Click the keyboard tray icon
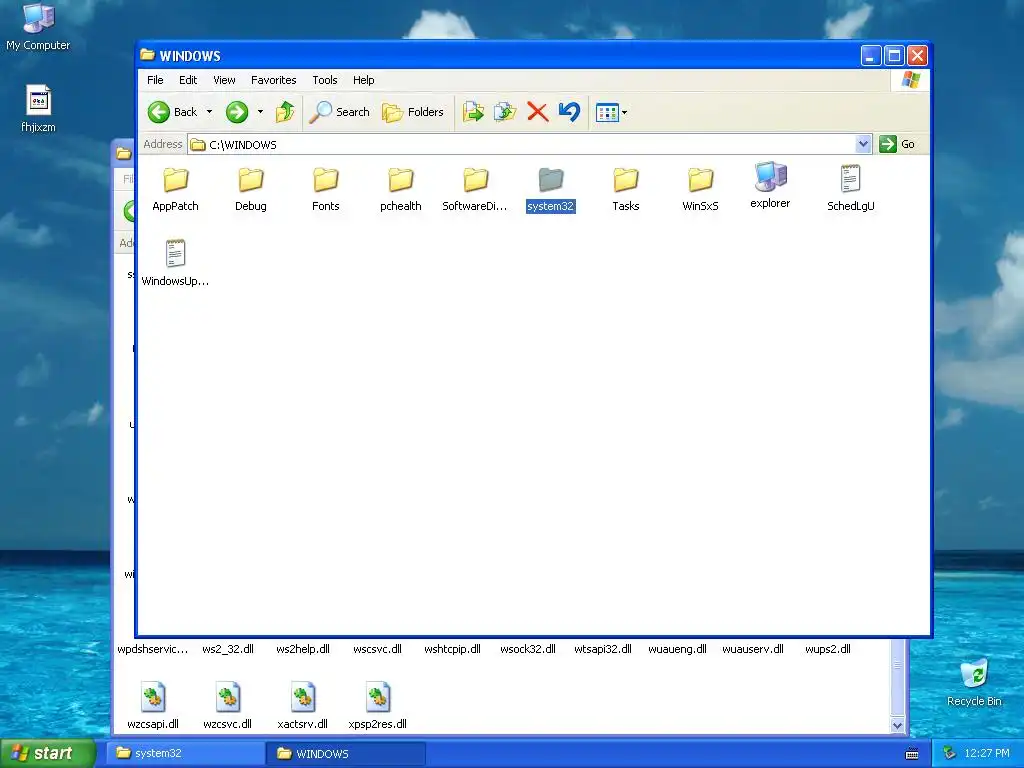 click(912, 754)
